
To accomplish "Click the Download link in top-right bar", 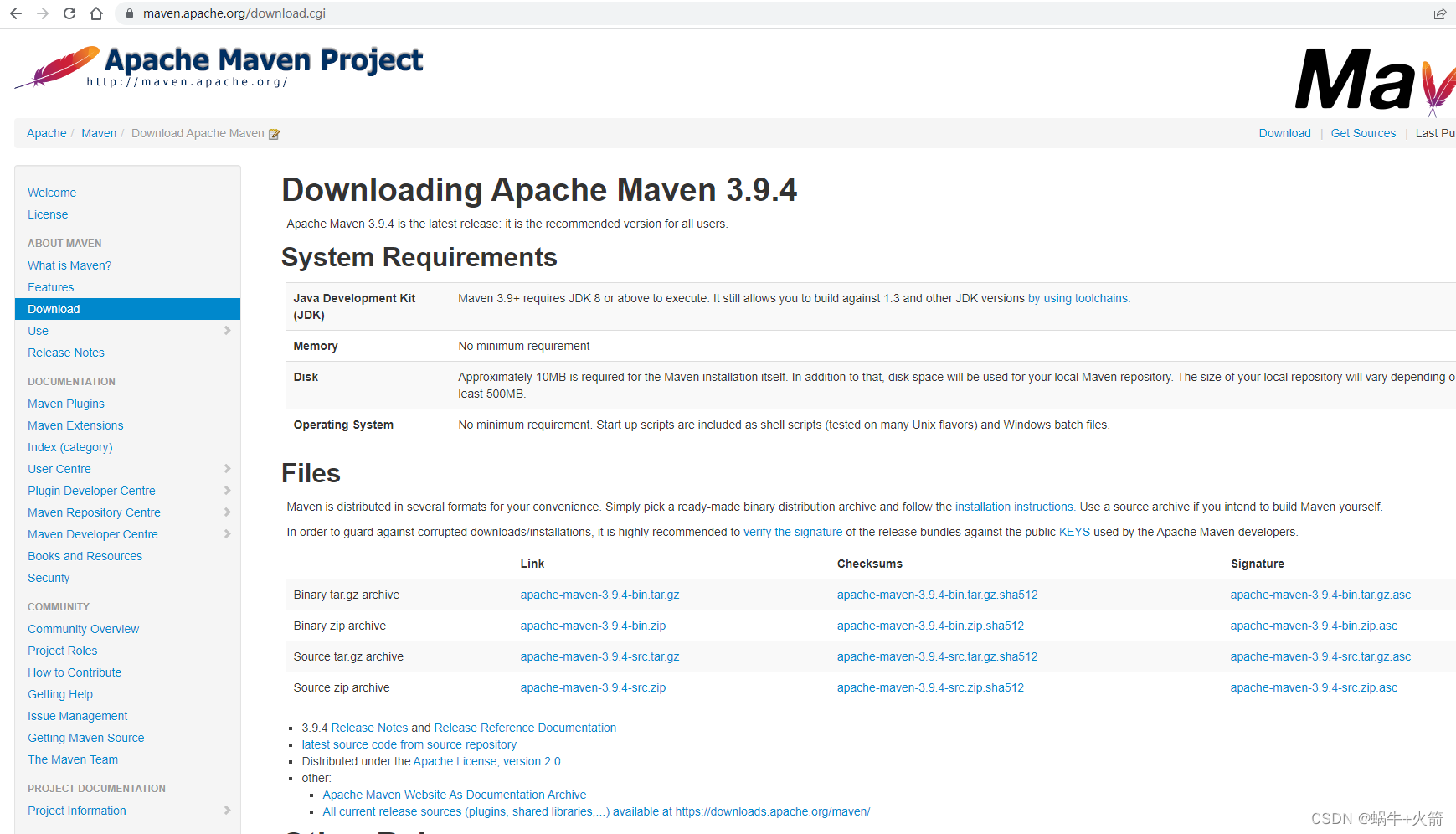I will coord(1285,133).
